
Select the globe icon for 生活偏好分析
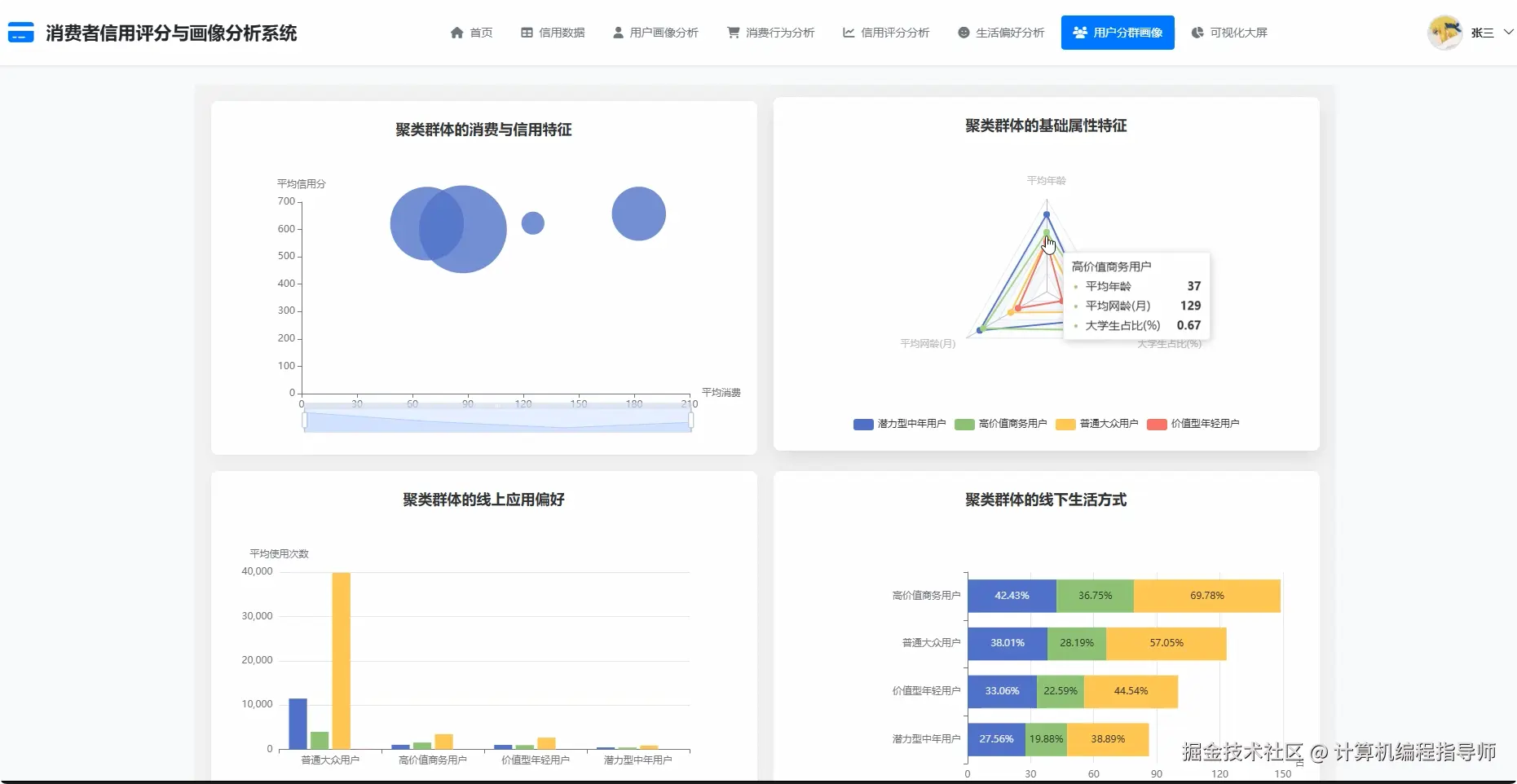click(x=964, y=33)
